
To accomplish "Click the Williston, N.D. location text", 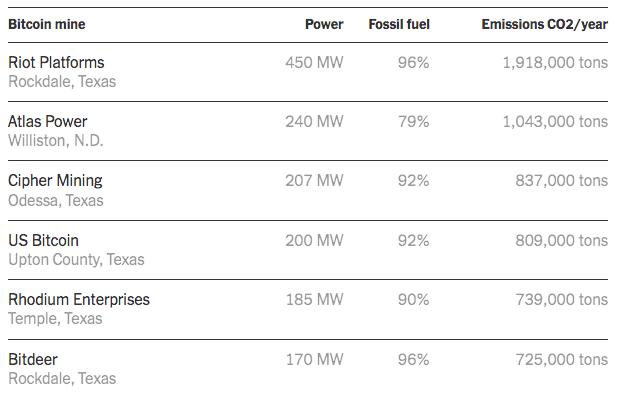I will [56, 141].
